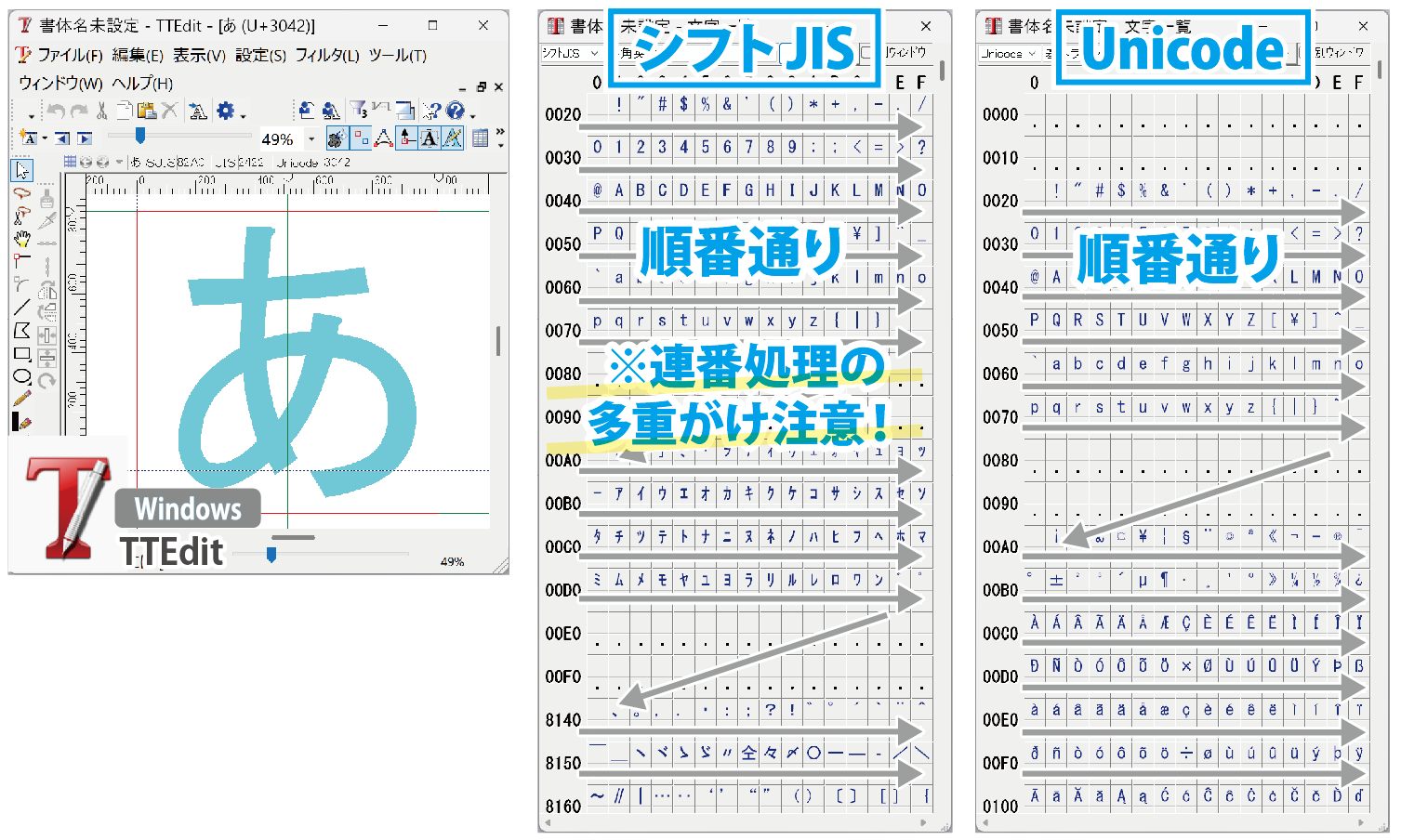Click the new glyph star-A icon
1401x840 pixels.
[x=28, y=138]
